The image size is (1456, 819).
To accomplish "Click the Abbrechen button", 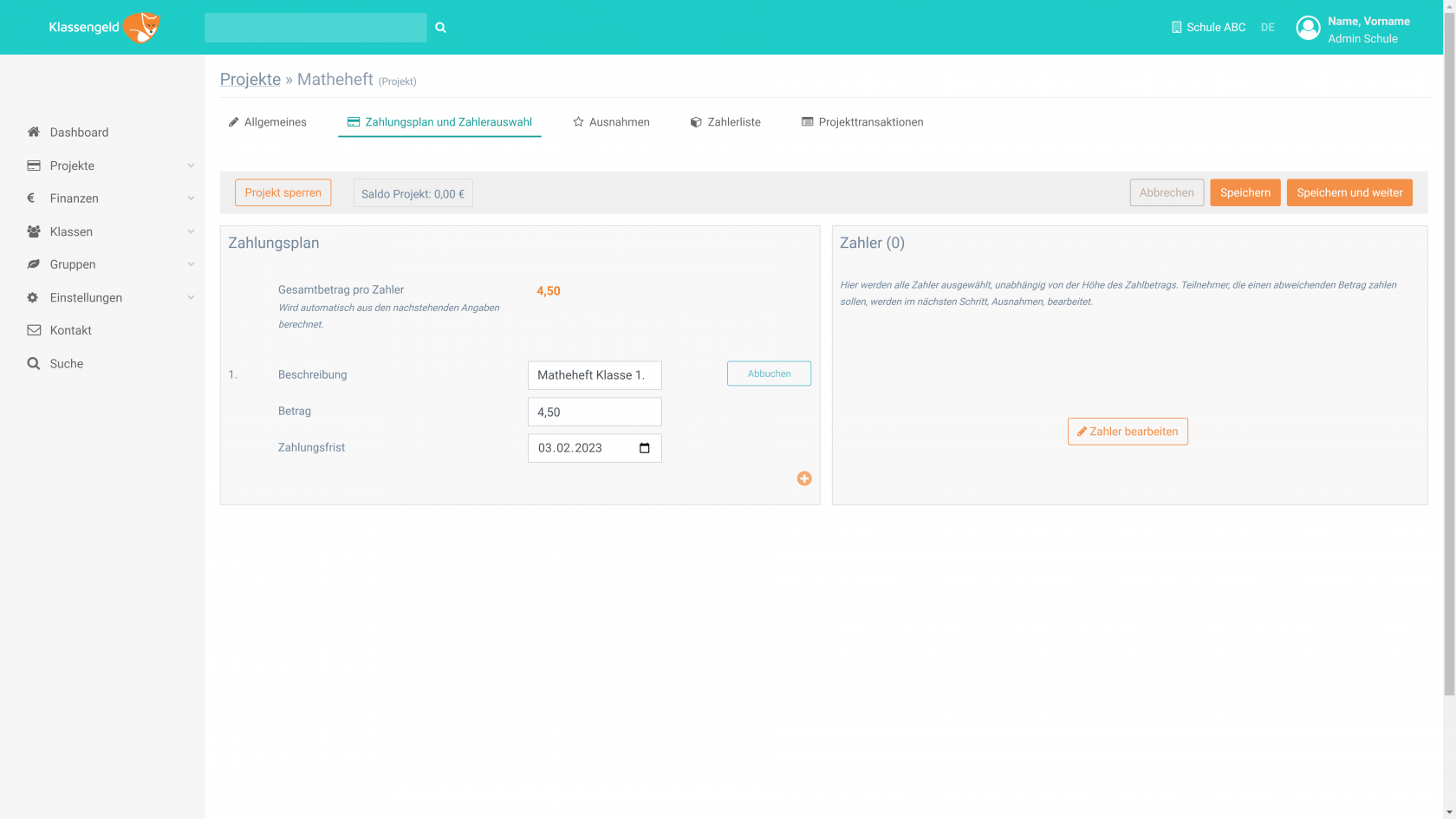I will (x=1167, y=192).
